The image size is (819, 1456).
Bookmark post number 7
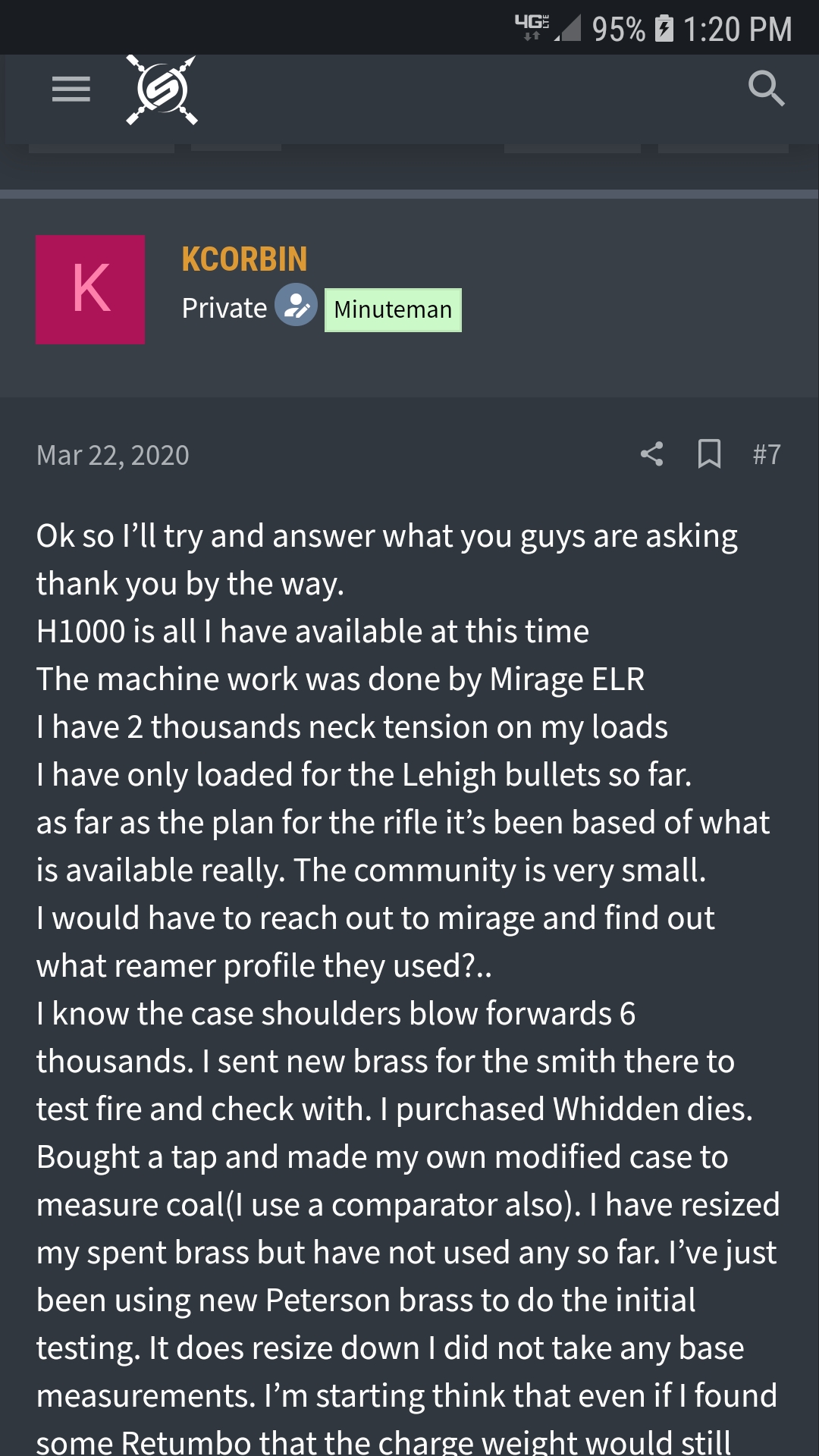[709, 454]
